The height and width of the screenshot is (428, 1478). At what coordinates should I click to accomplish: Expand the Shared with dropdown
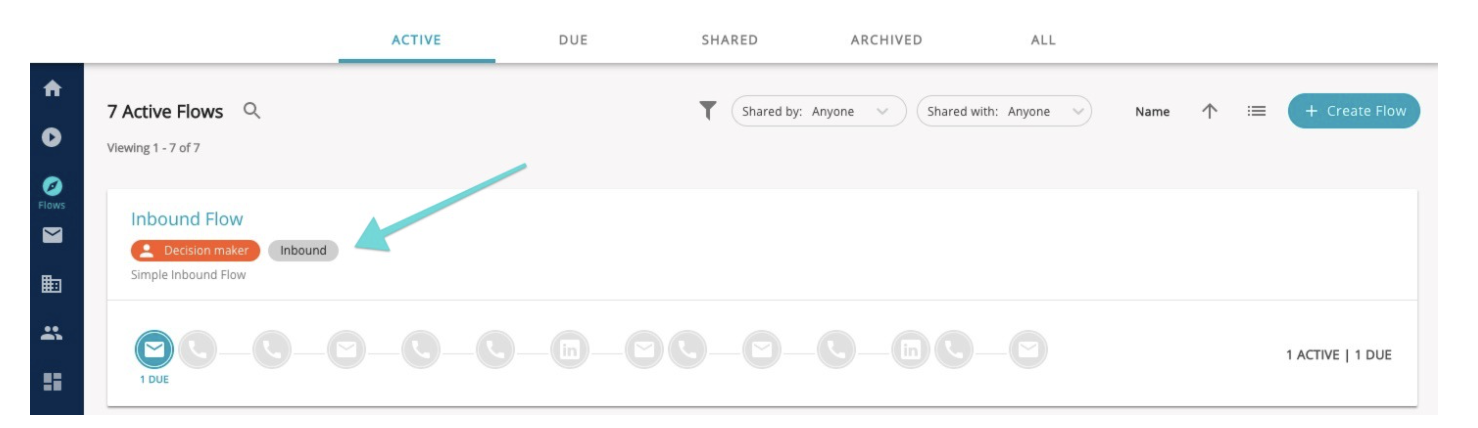[x=1004, y=111]
